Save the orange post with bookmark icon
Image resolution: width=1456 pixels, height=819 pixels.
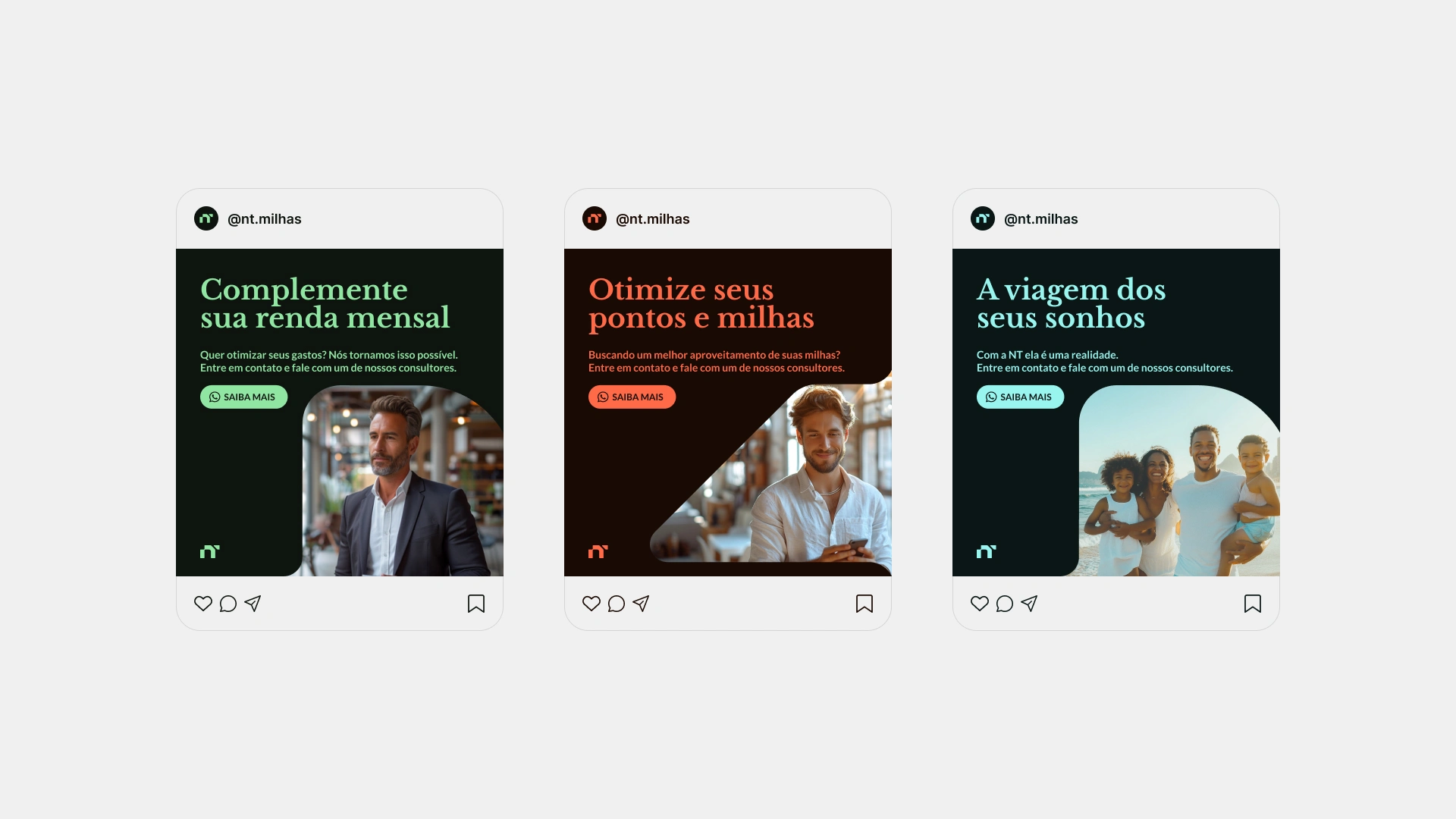[x=864, y=604]
